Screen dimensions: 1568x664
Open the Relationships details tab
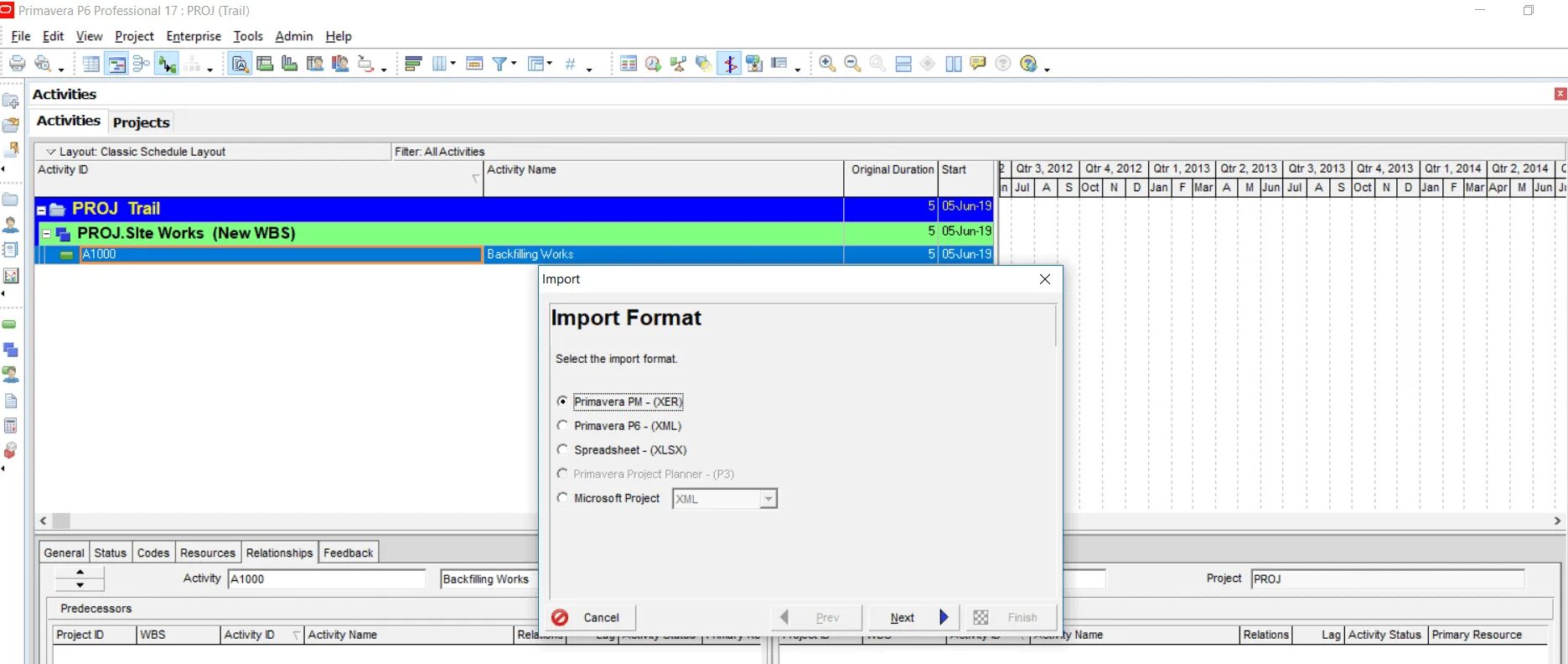279,552
